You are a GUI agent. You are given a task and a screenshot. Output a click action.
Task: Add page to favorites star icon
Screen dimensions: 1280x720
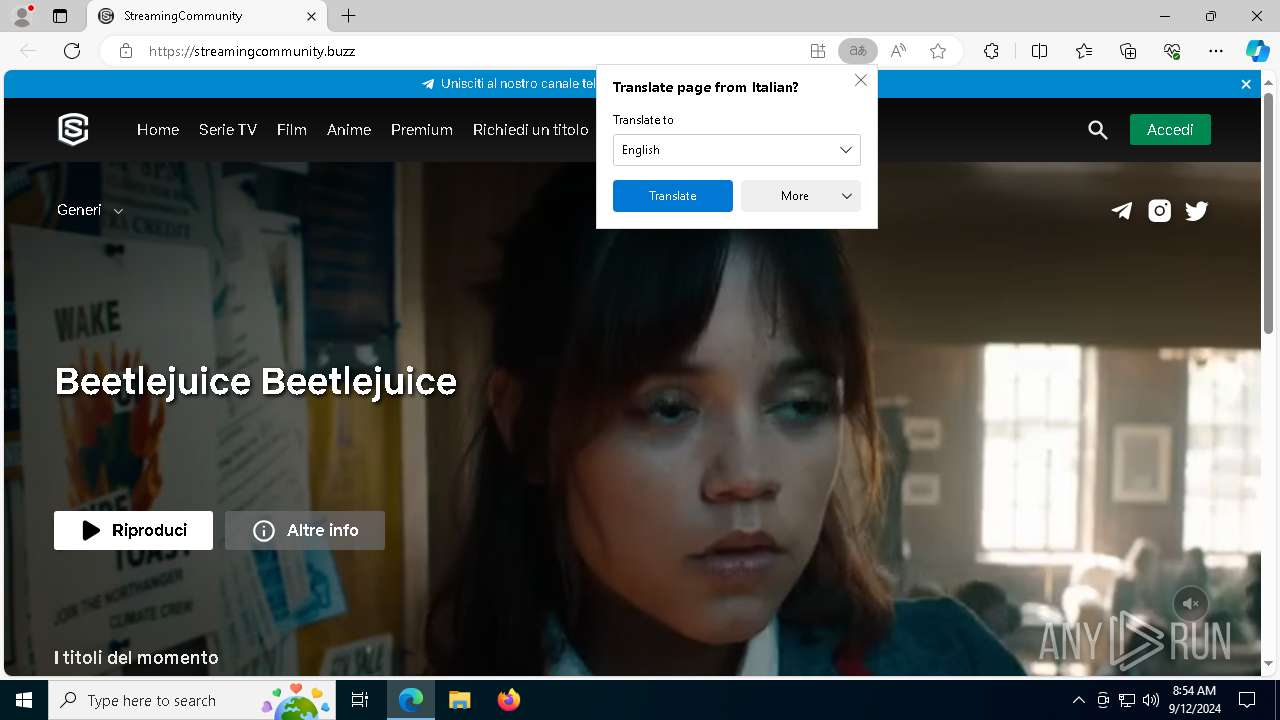938,51
